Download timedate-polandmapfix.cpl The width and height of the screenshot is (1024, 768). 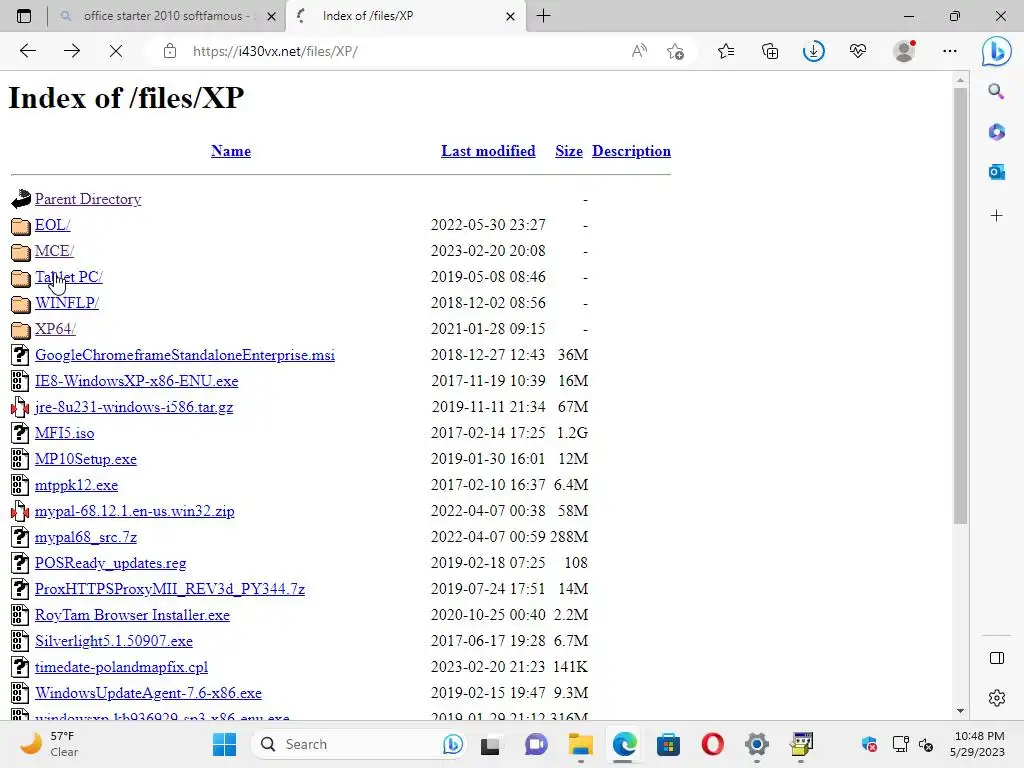point(121,667)
